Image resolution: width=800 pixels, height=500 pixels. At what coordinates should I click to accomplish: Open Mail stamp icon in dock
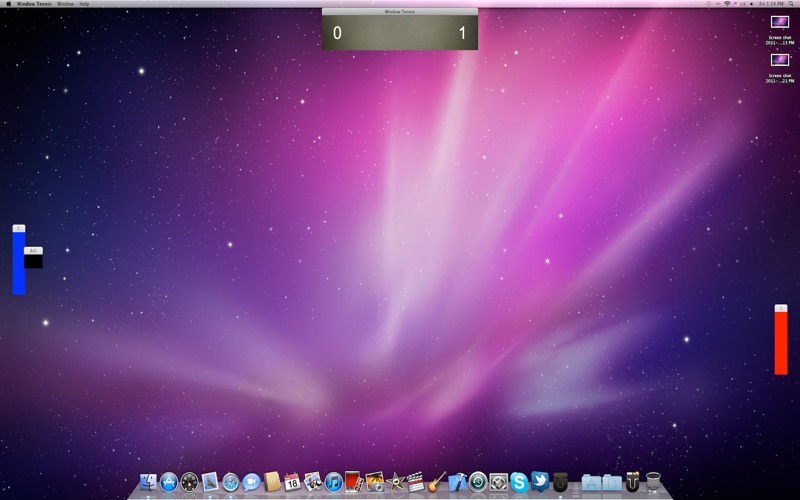pyautogui.click(x=210, y=482)
